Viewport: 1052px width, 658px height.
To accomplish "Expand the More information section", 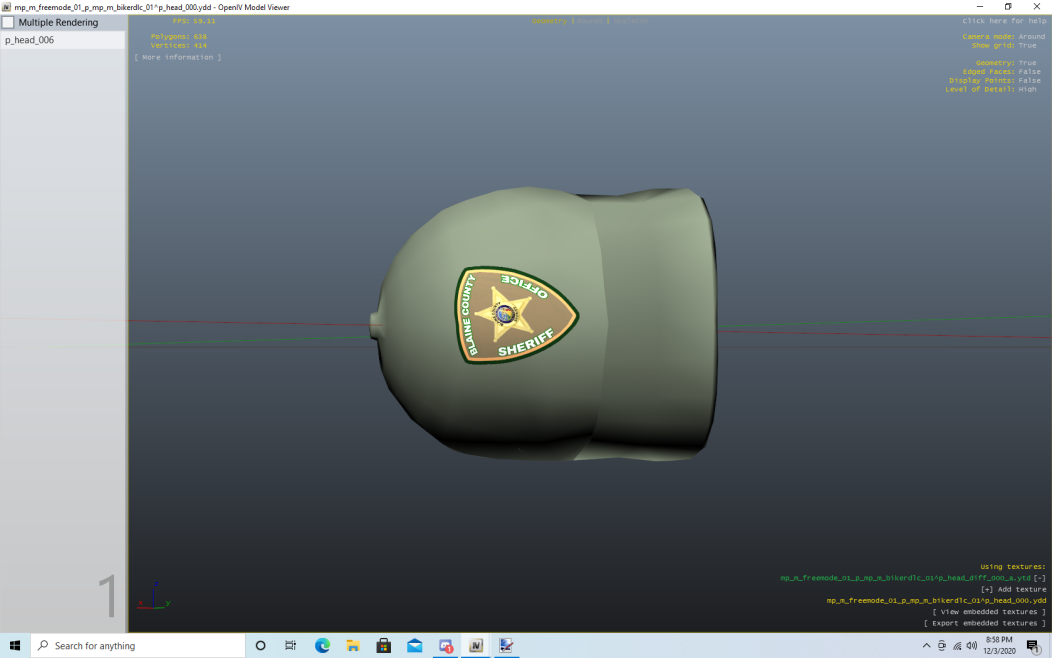I will pyautogui.click(x=178, y=57).
